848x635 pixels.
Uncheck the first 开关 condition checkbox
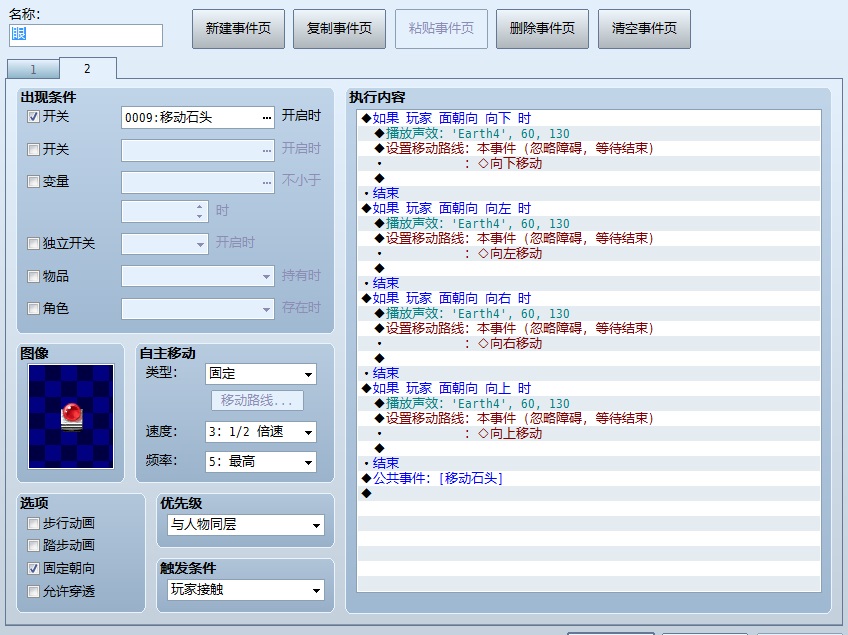tap(34, 116)
